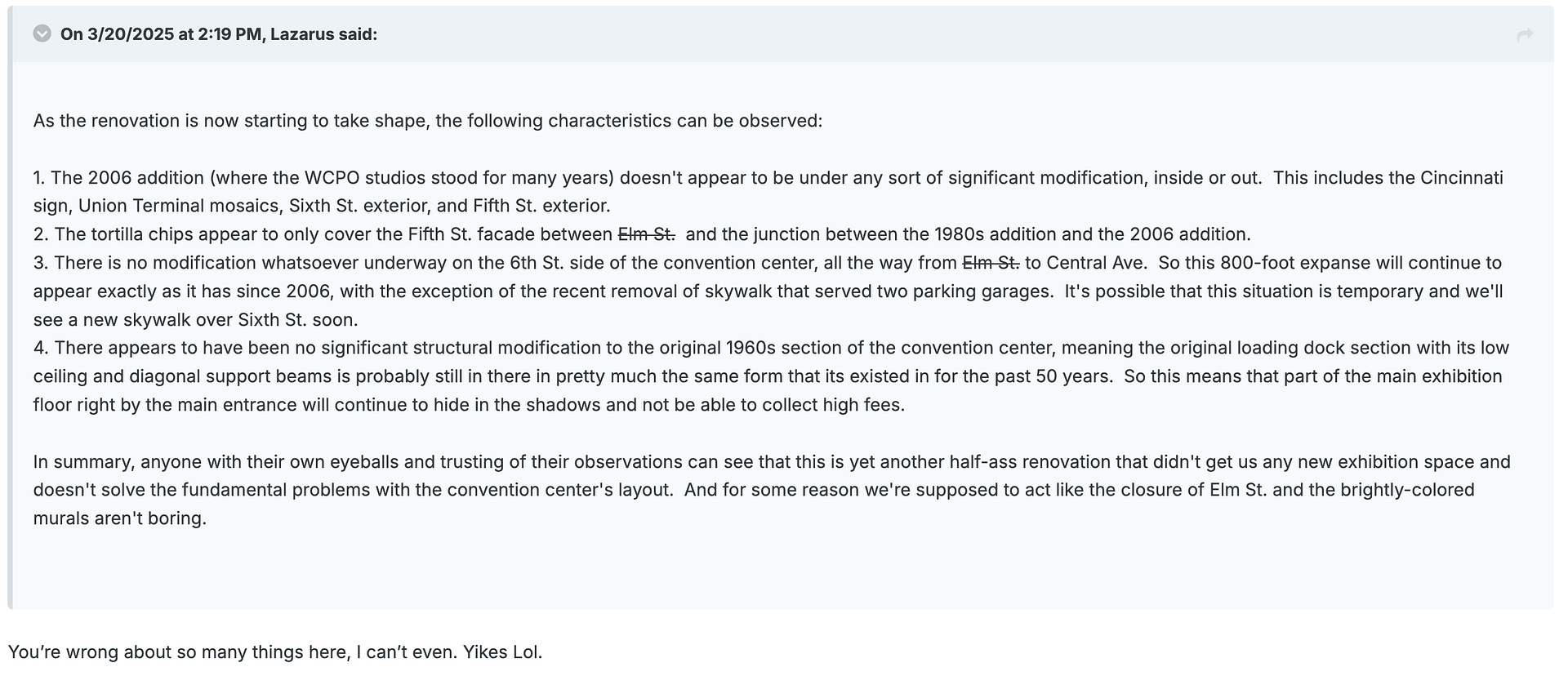Click the word "WCPO" in point 1
1568x676 pixels.
[332, 178]
